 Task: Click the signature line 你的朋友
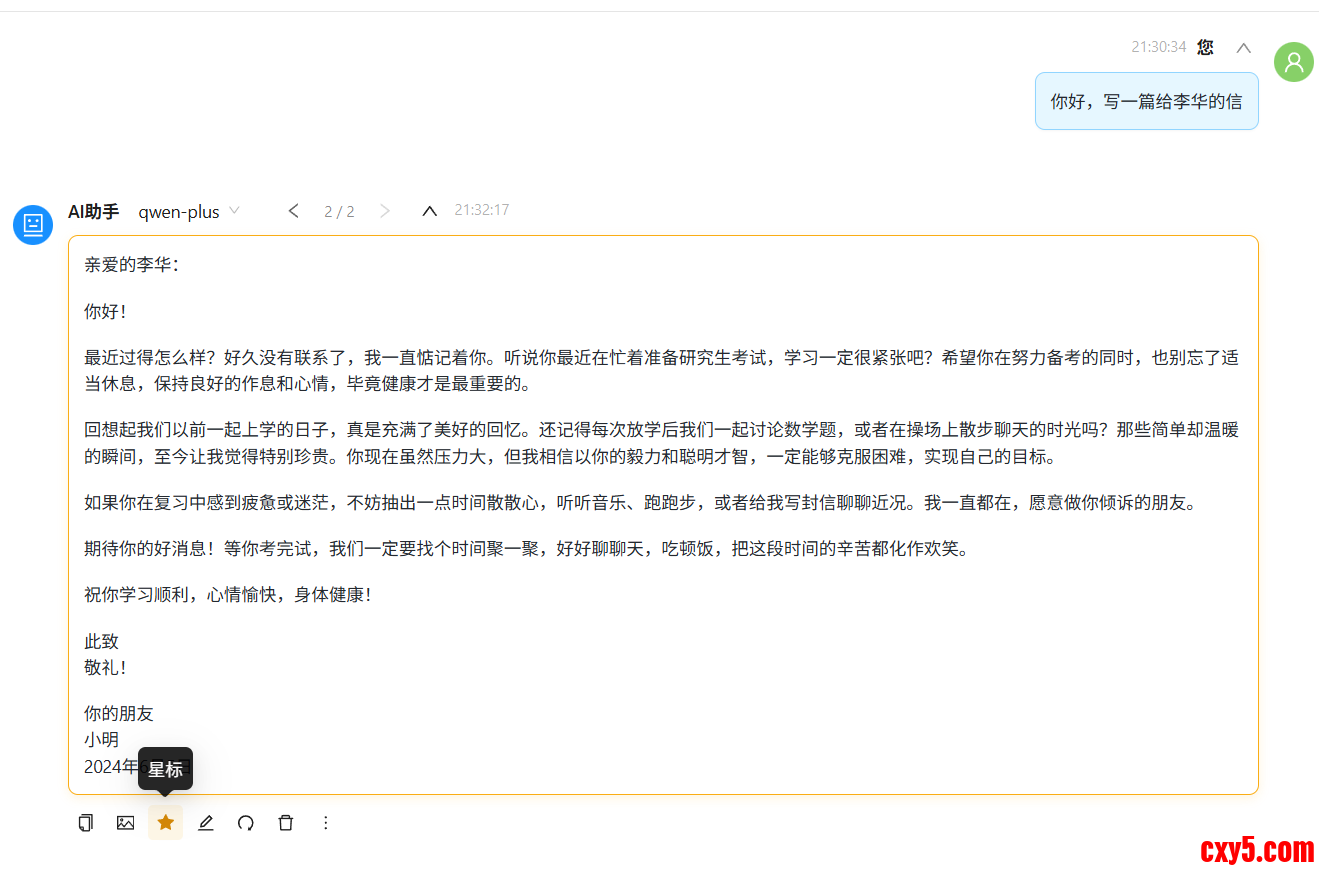(119, 714)
